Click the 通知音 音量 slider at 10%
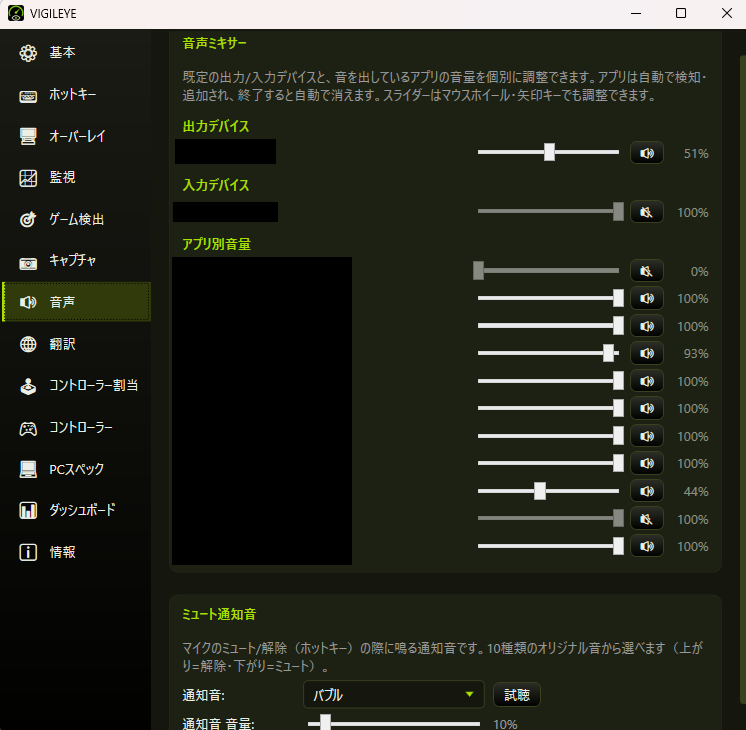The image size is (746, 730). (394, 723)
